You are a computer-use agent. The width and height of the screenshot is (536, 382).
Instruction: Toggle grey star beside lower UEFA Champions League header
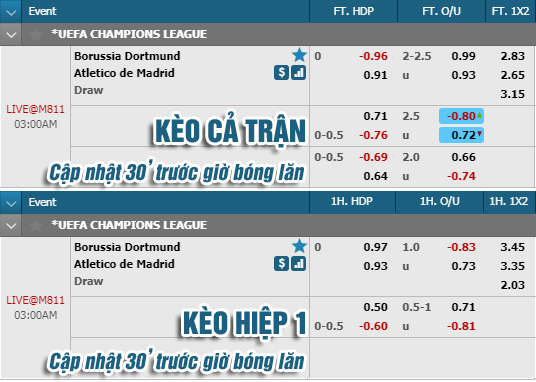click(x=35, y=225)
